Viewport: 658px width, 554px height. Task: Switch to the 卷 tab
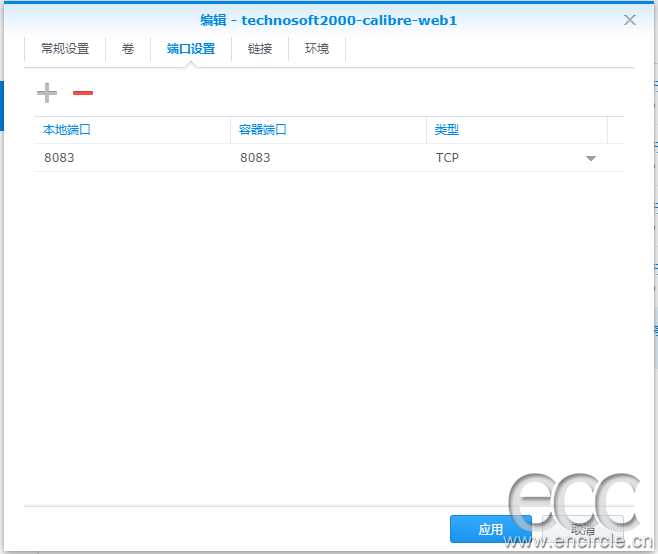128,49
